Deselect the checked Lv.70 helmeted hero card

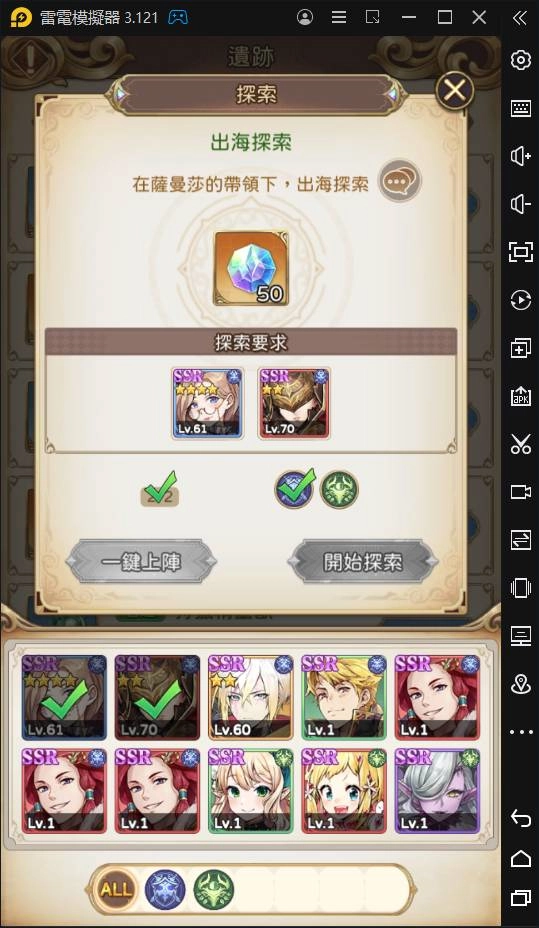157,697
